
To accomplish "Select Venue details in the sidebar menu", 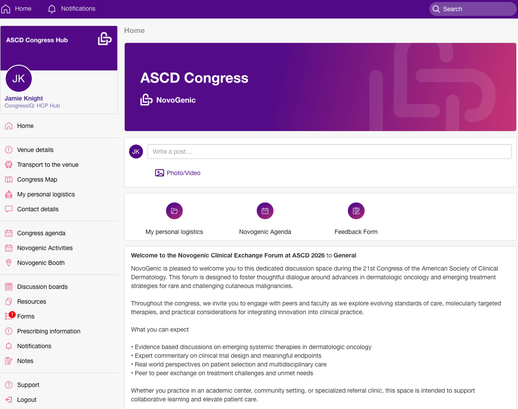I will (35, 150).
